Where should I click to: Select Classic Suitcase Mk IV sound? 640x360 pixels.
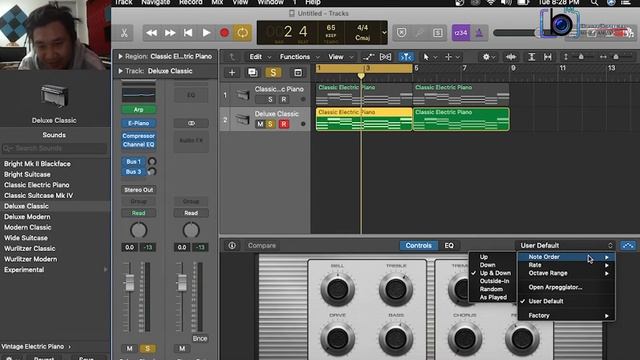coord(38,196)
